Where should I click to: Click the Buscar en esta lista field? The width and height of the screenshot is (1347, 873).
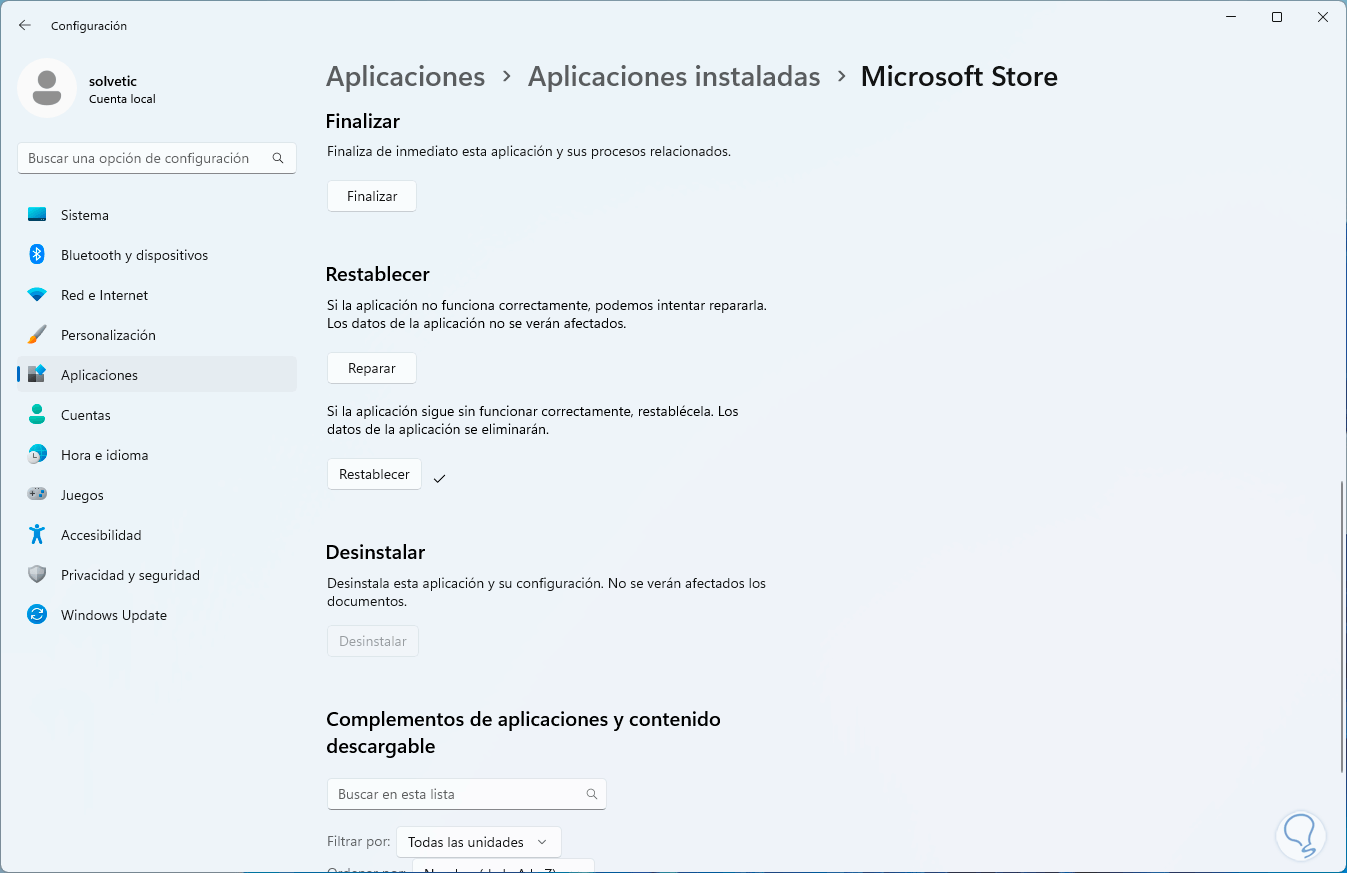pos(458,794)
